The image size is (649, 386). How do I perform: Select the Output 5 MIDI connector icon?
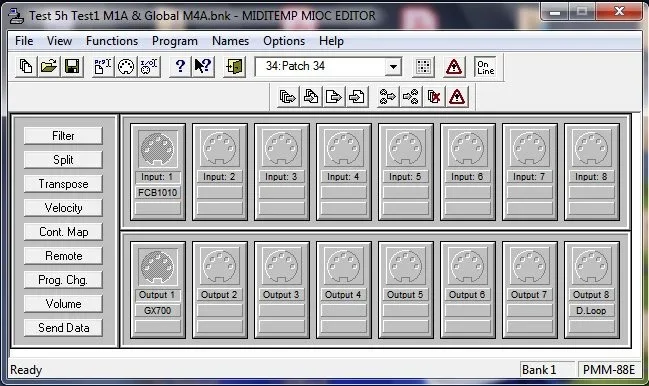coord(406,267)
